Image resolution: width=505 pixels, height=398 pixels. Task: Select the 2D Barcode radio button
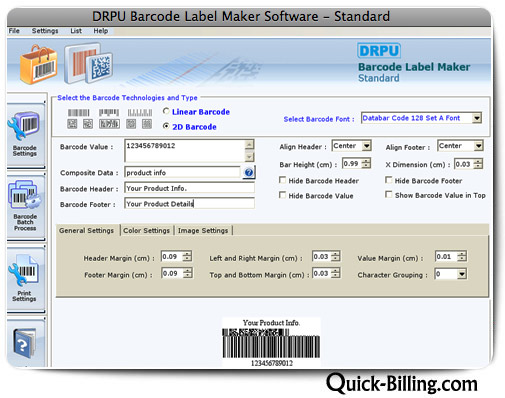(166, 126)
